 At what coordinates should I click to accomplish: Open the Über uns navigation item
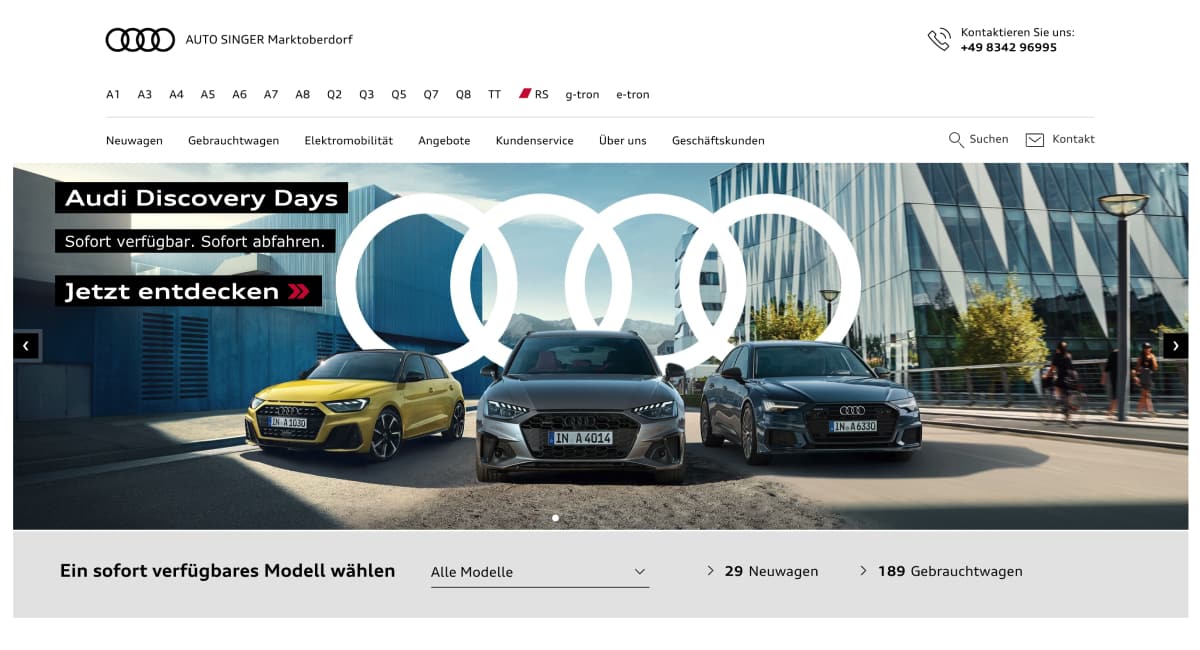click(623, 141)
